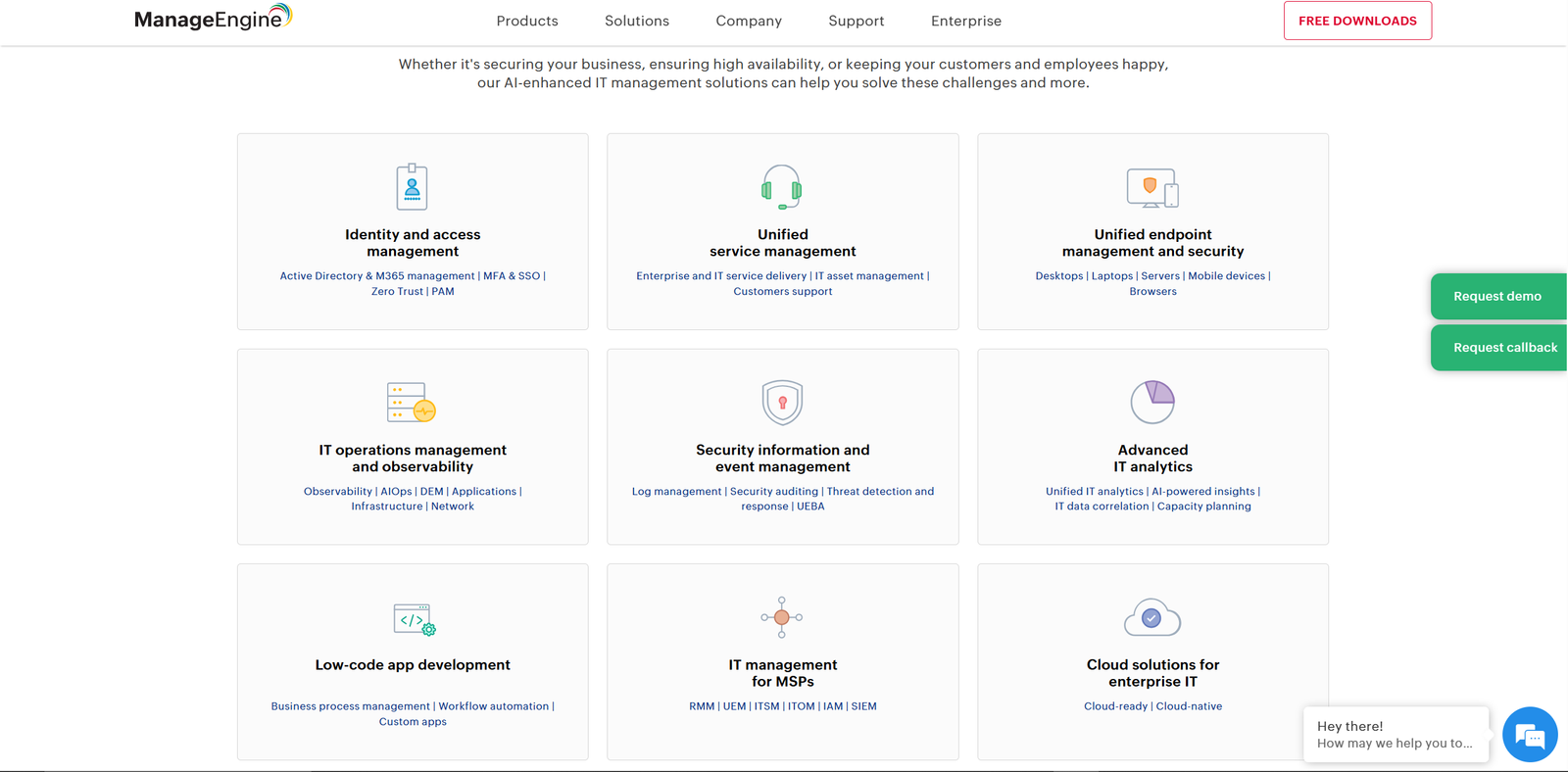Open the Identity and access management heading
The width and height of the screenshot is (1568, 772).
(x=413, y=243)
